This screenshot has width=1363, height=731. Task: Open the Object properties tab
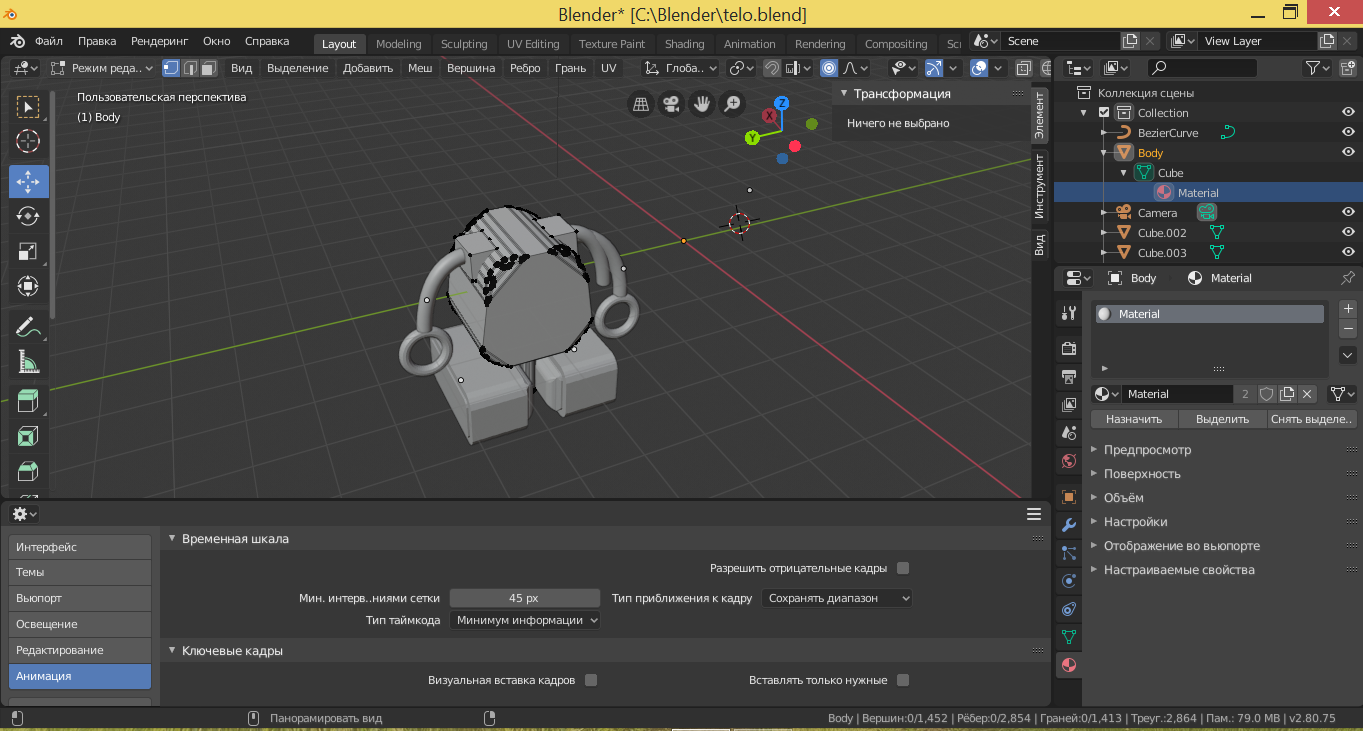tap(1068, 496)
